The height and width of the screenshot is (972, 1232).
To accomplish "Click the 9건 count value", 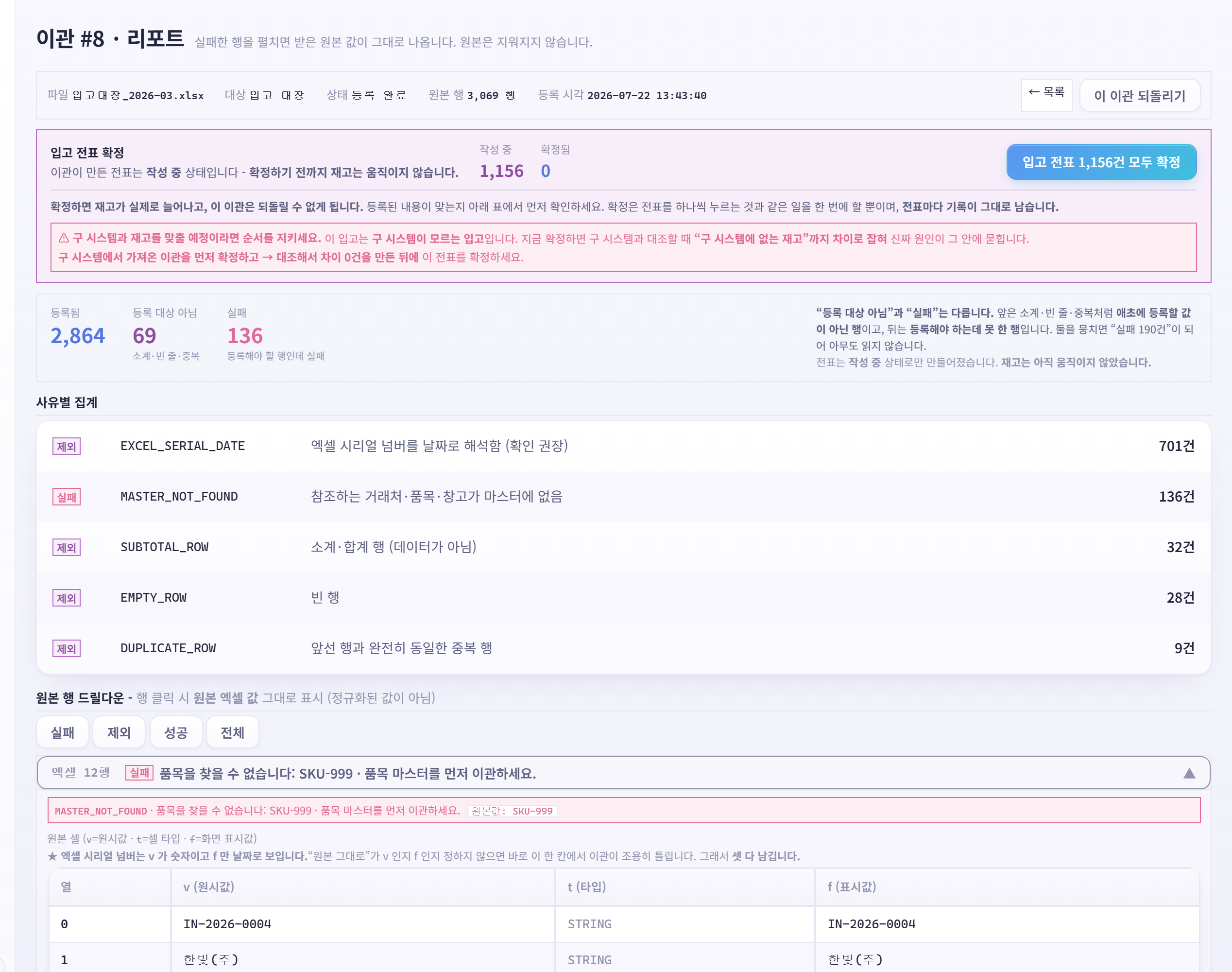I will pyautogui.click(x=1184, y=648).
